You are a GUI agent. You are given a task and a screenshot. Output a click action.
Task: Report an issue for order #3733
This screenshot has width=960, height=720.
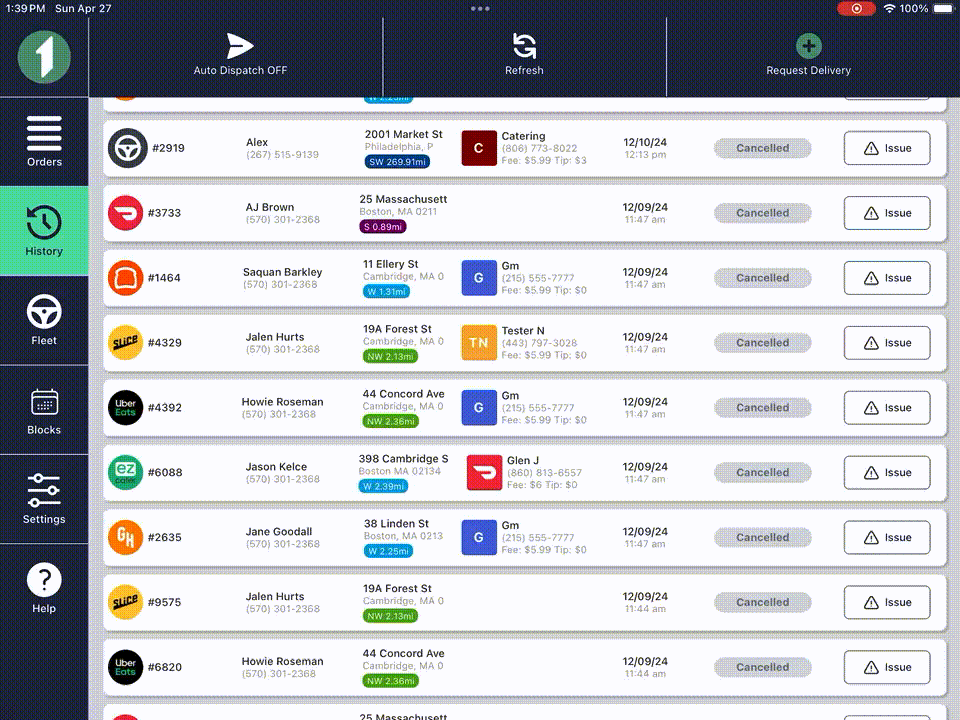pyautogui.click(x=887, y=213)
